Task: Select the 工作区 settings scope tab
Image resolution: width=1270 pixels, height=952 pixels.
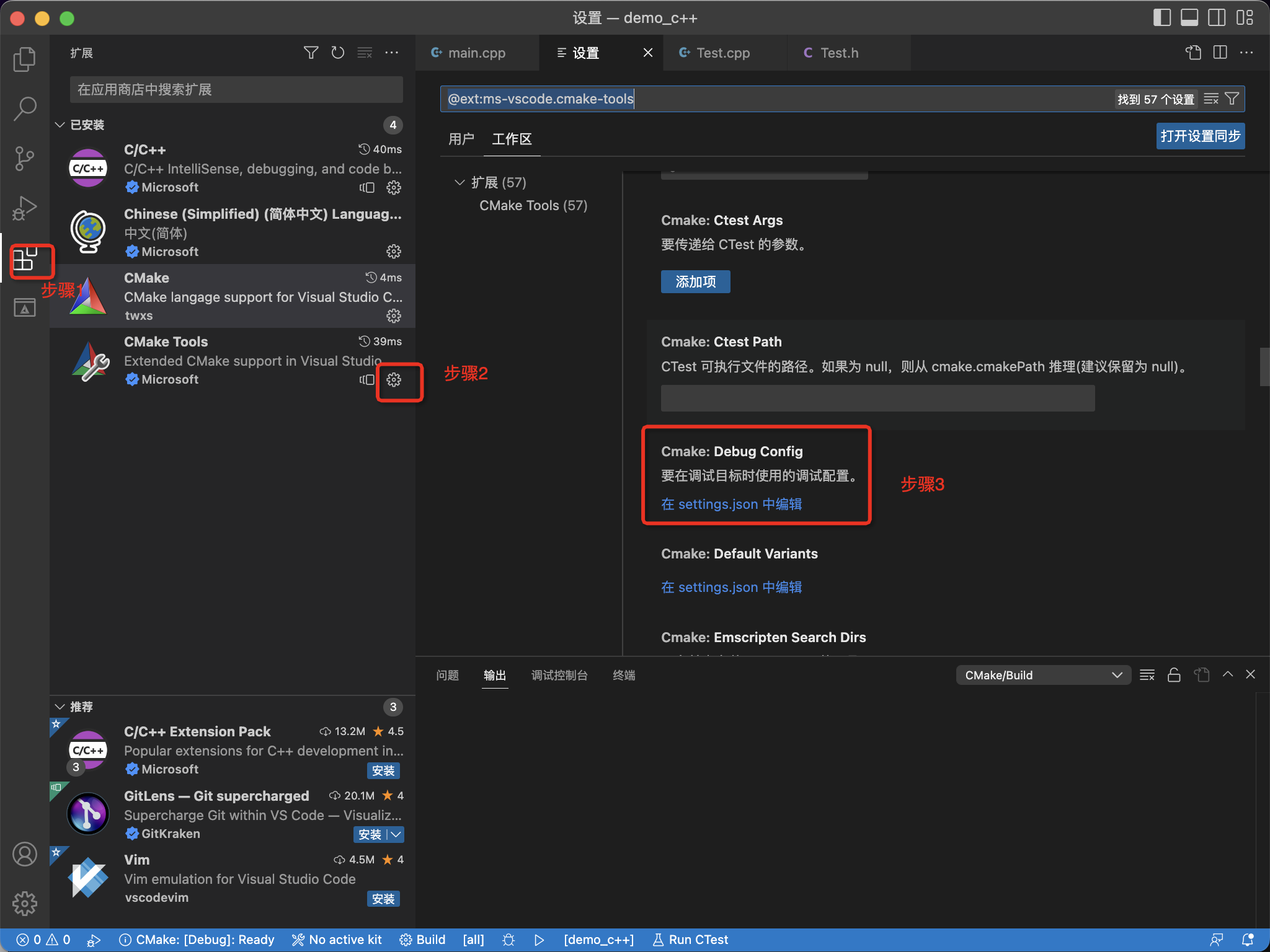Action: pos(512,139)
